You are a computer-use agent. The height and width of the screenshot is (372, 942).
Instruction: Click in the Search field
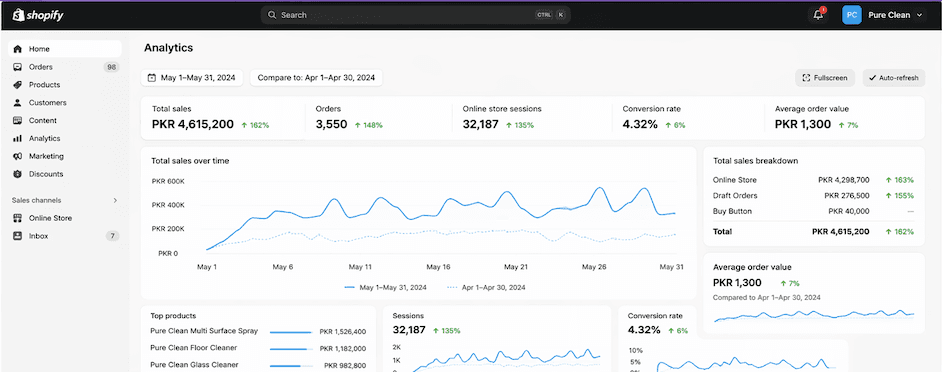415,15
